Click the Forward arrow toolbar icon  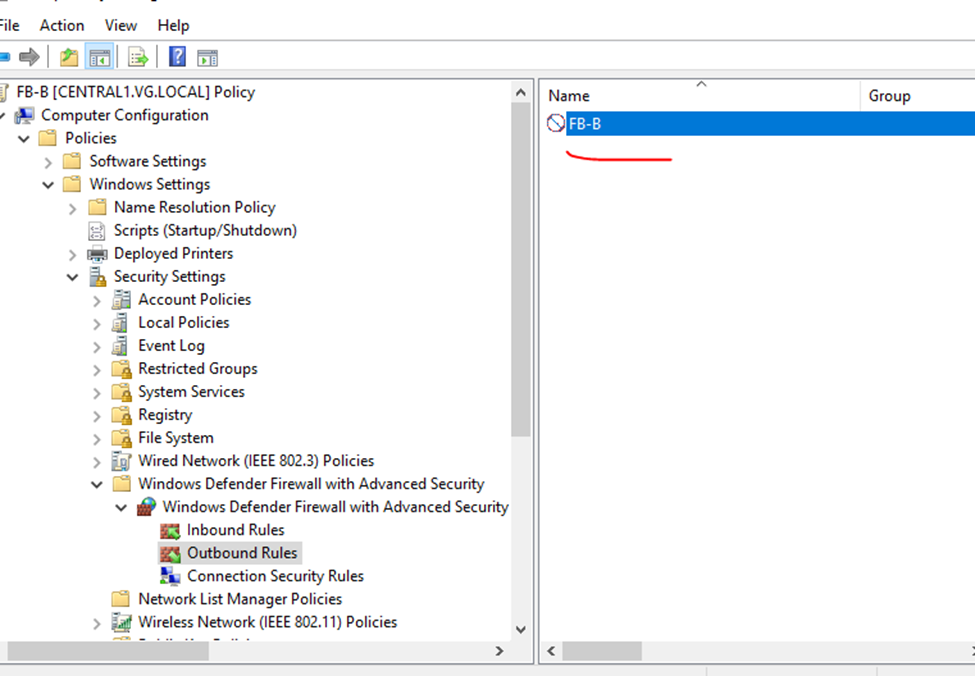(30, 57)
